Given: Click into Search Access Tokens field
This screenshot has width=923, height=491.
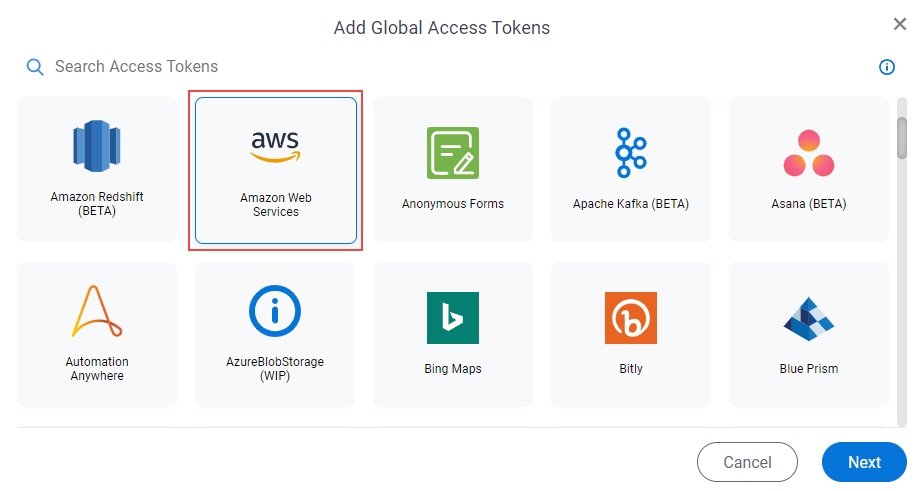Looking at the screenshot, I should [x=447, y=67].
